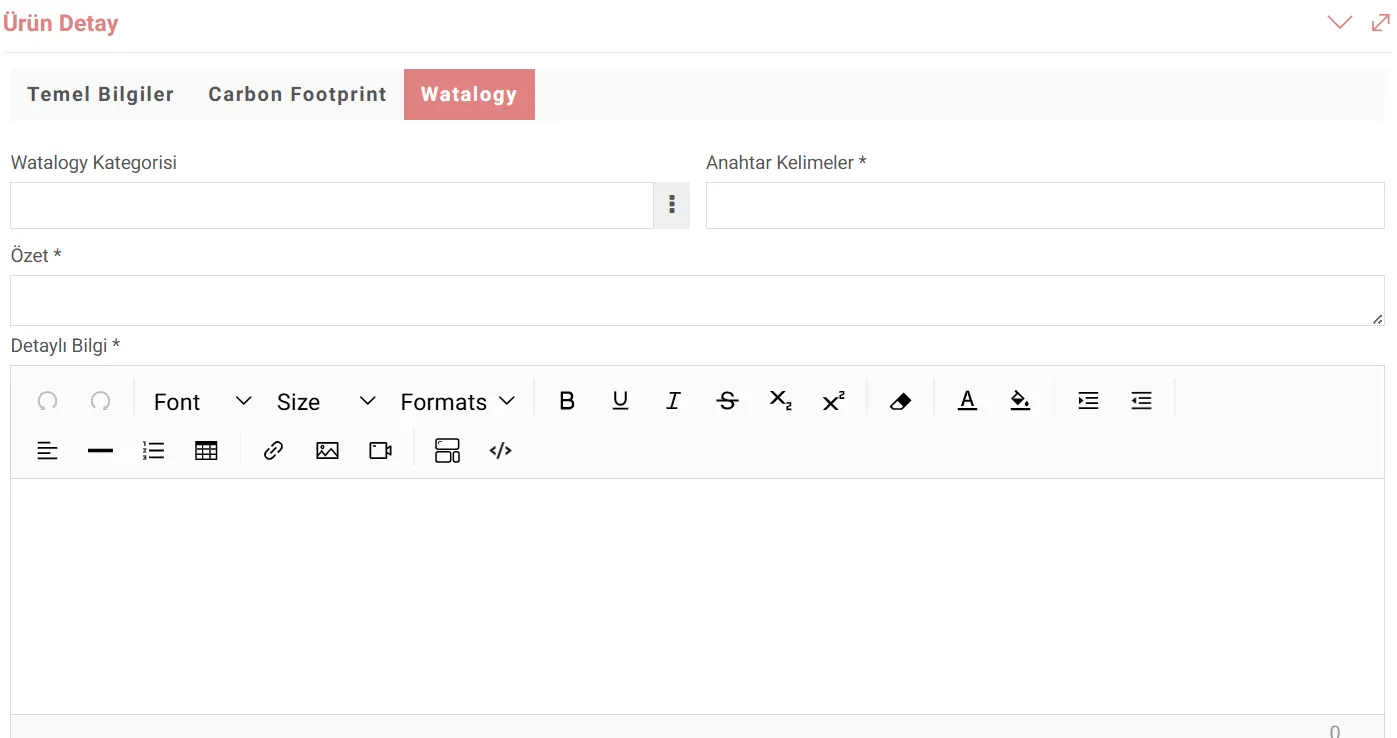Click the Anahtar Kelimeler input field

pos(1044,205)
